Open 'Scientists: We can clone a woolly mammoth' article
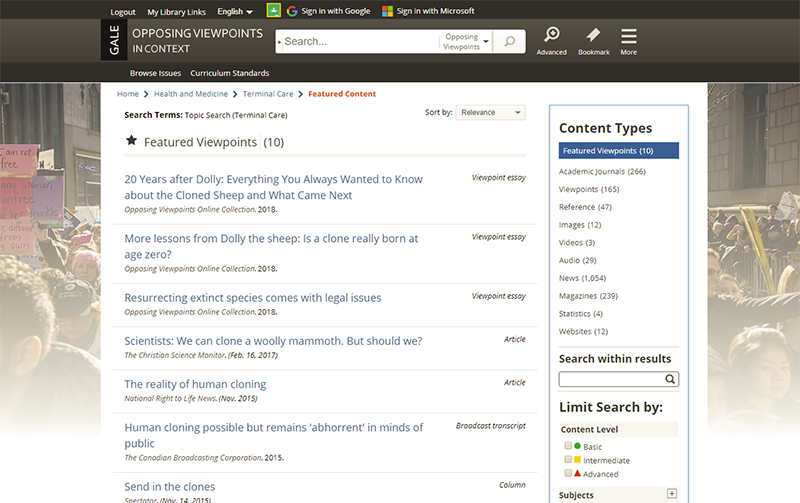This screenshot has width=800, height=503. 273,341
